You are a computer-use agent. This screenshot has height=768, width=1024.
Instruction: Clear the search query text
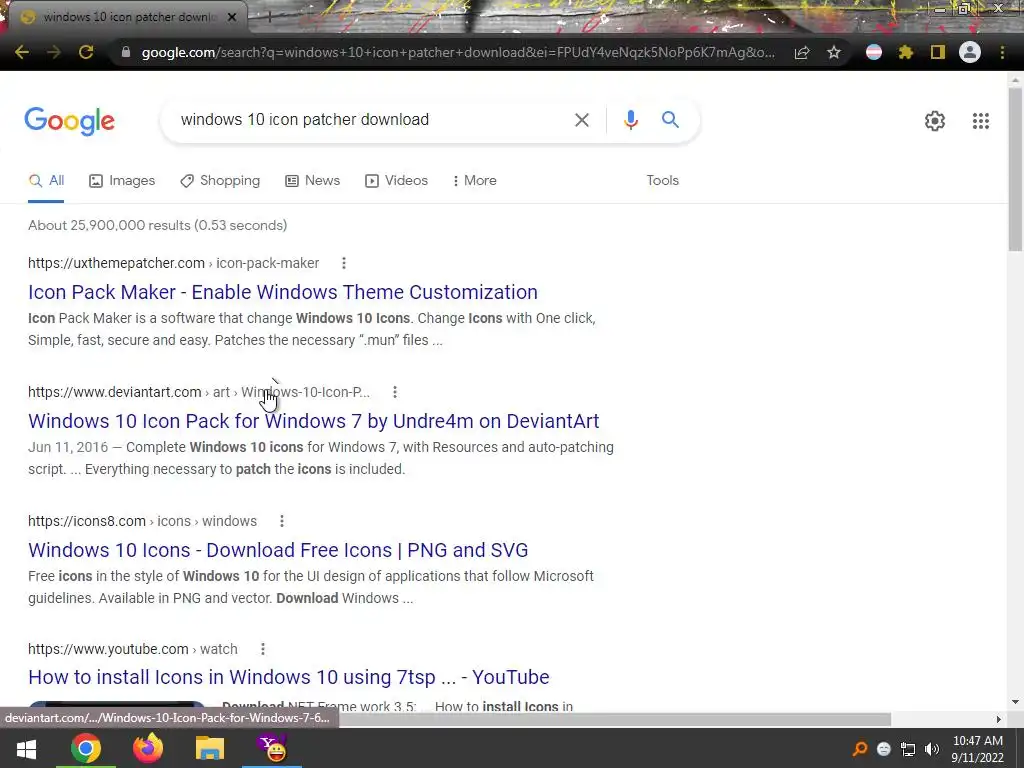[x=581, y=120]
